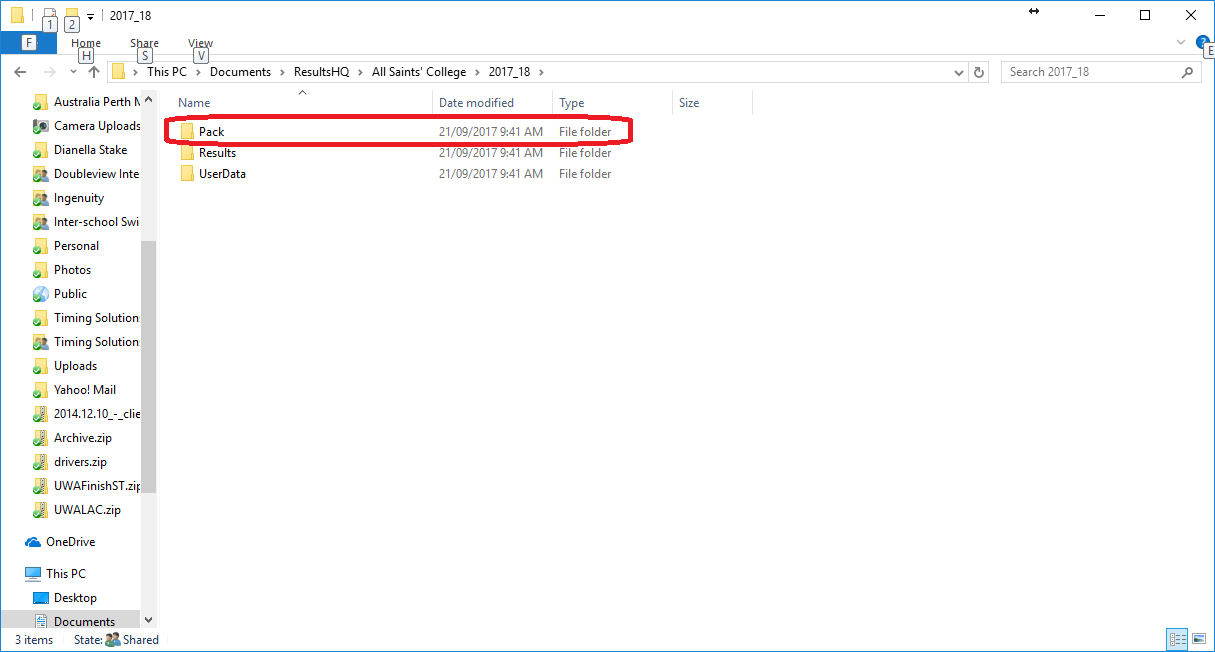Open drivers.zip in the sidebar
The width and height of the screenshot is (1215, 652).
(70, 462)
